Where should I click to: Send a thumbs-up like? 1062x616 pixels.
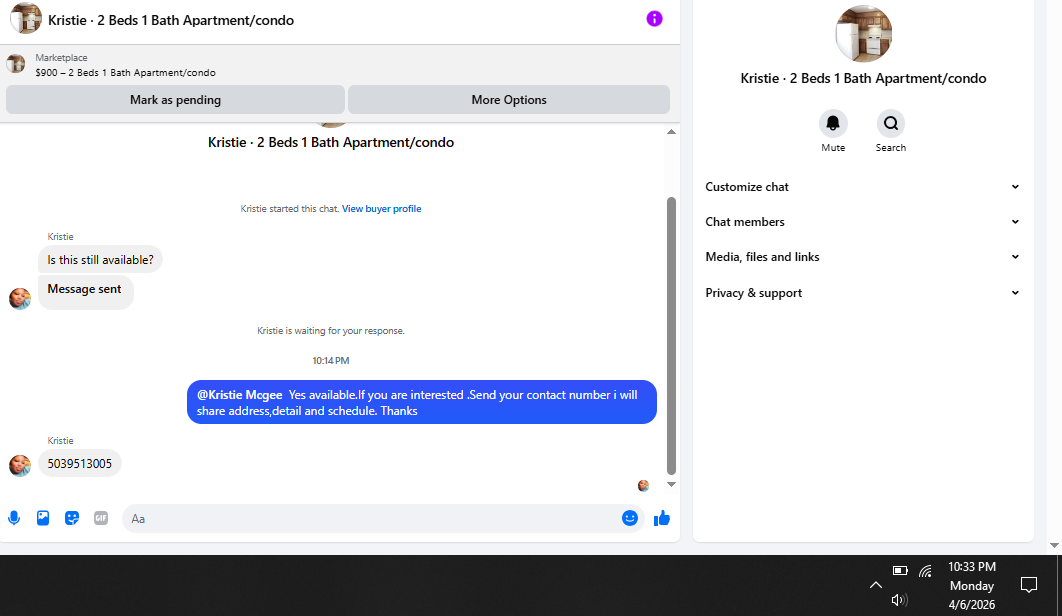tap(662, 518)
